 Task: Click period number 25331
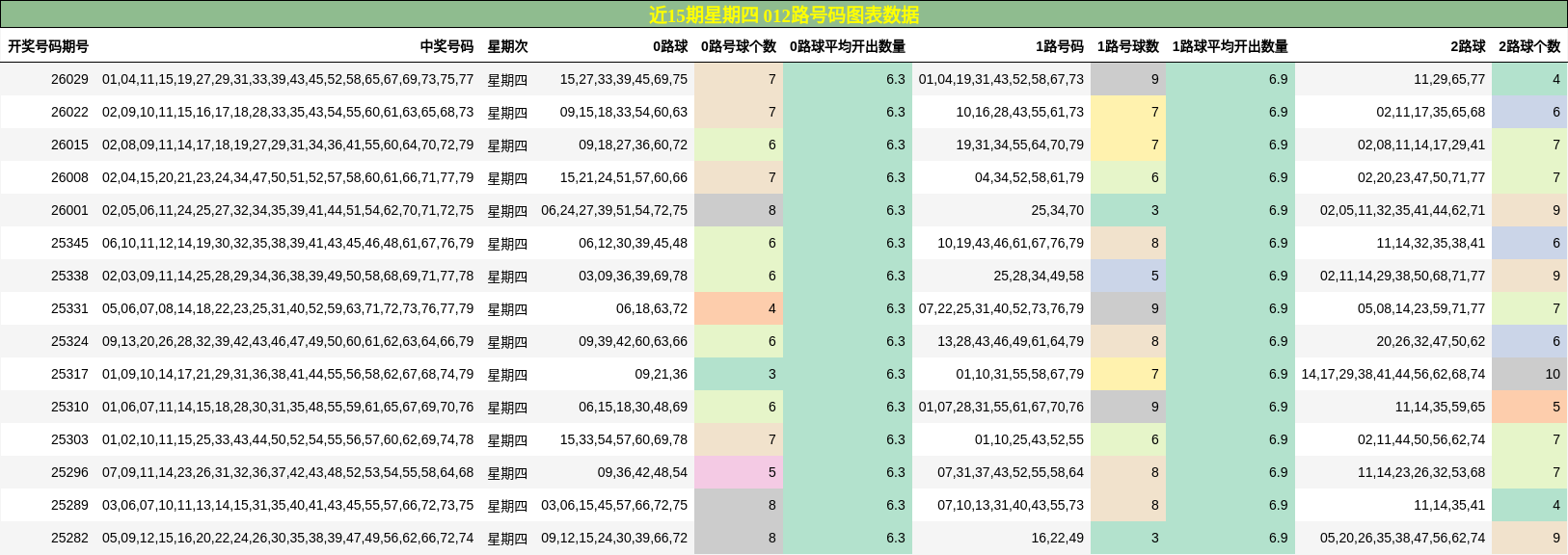click(69, 308)
